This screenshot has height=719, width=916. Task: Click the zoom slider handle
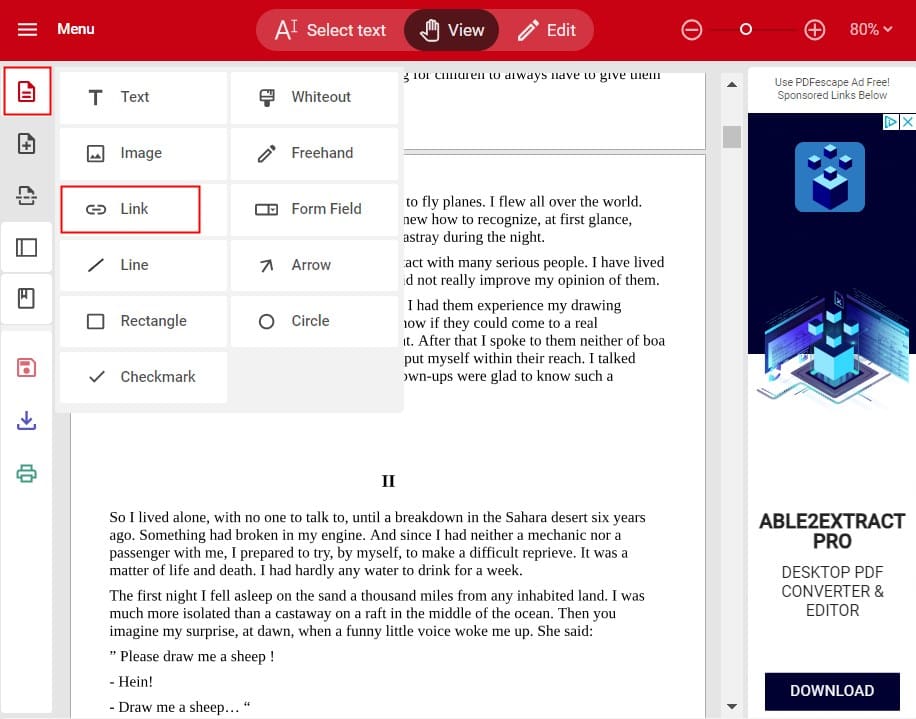tap(745, 30)
